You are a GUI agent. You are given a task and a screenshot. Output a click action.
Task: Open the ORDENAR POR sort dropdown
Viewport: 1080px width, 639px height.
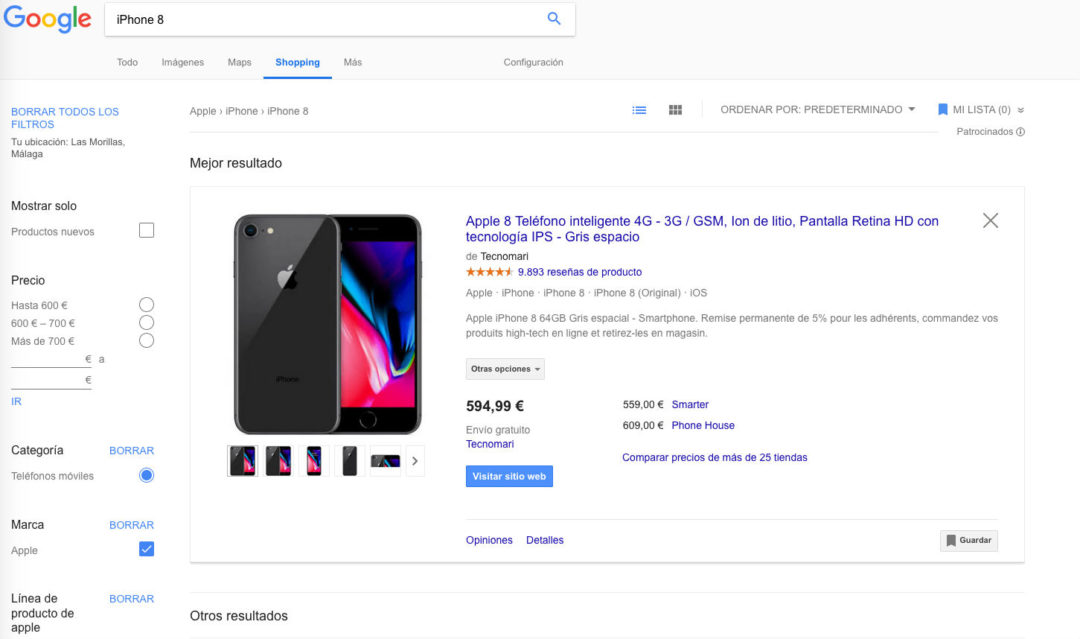(818, 109)
